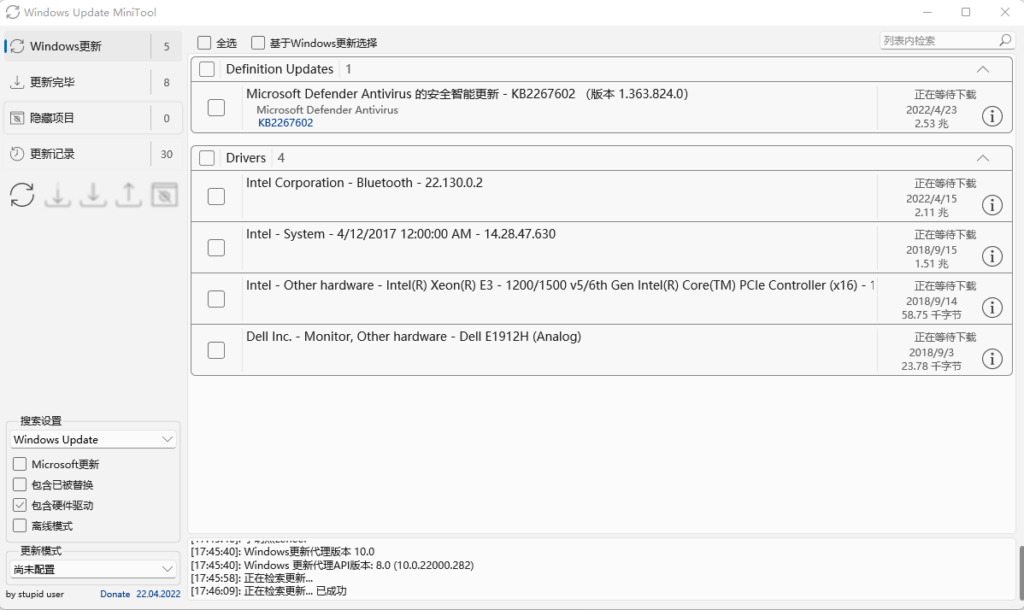Image resolution: width=1024 pixels, height=610 pixels.
Task: Open info for Dell E1912H monitor driver
Action: pos(992,359)
